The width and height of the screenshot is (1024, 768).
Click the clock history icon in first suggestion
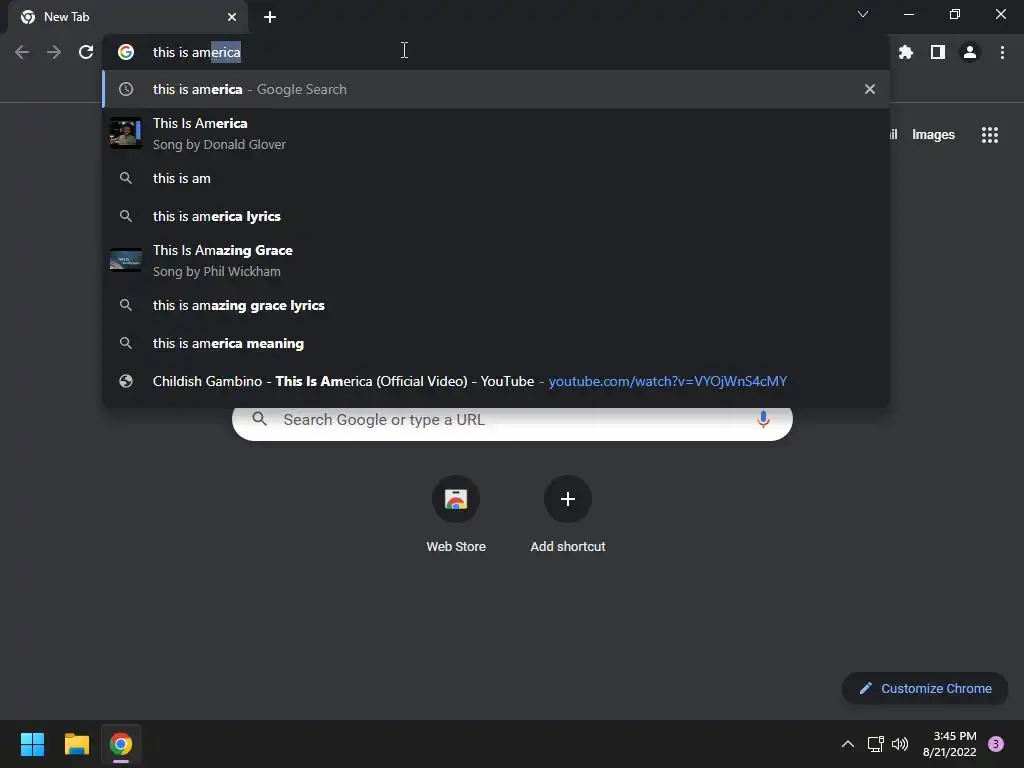click(126, 89)
